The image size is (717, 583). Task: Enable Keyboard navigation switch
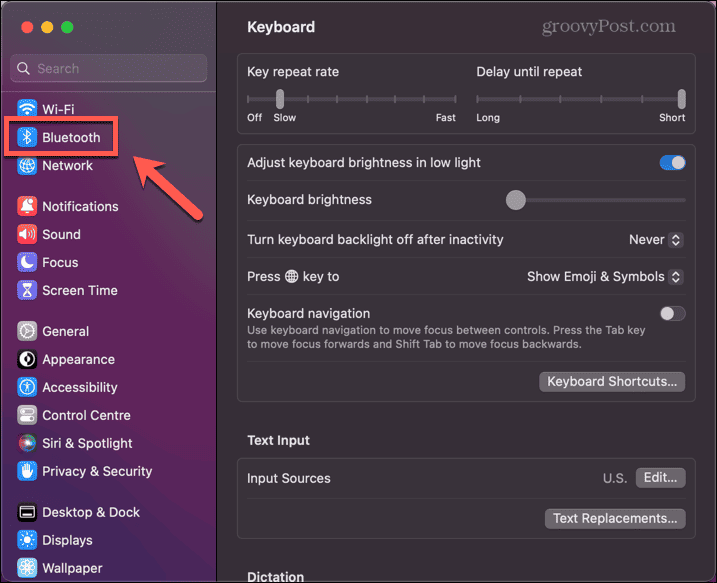pos(672,313)
